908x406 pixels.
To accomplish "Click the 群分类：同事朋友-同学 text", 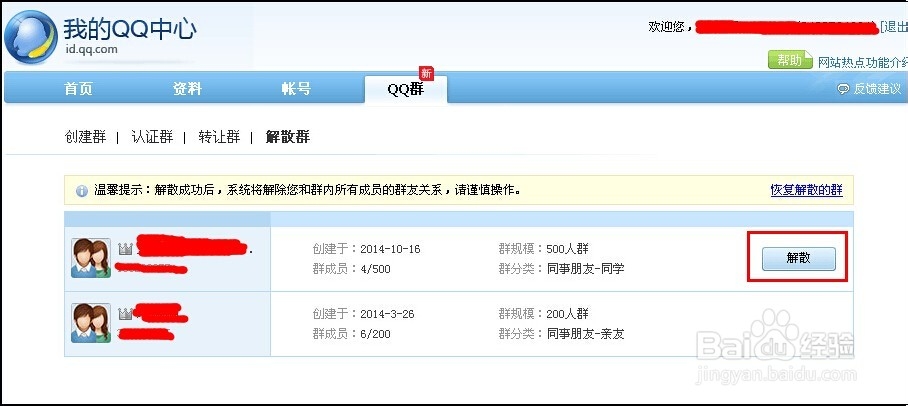I will click(562, 269).
